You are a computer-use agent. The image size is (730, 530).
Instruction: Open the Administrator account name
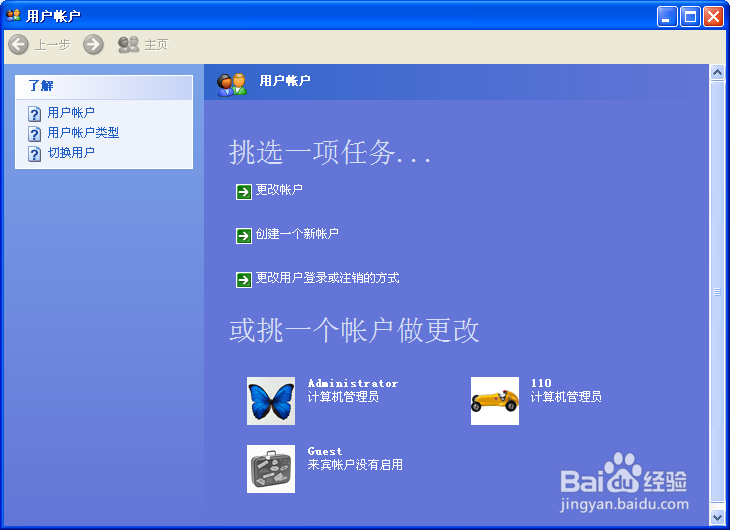[x=353, y=383]
